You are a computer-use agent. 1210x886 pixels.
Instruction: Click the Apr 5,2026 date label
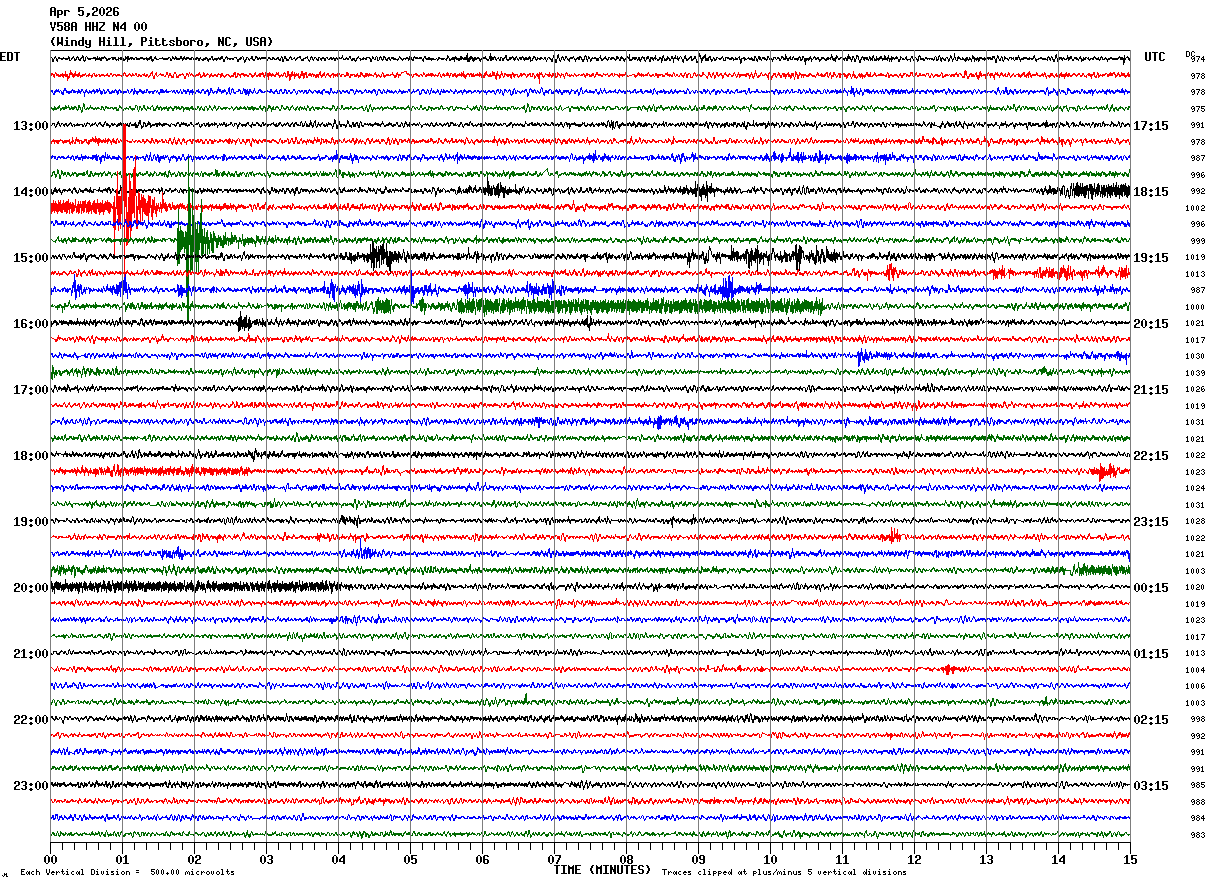[x=84, y=12]
